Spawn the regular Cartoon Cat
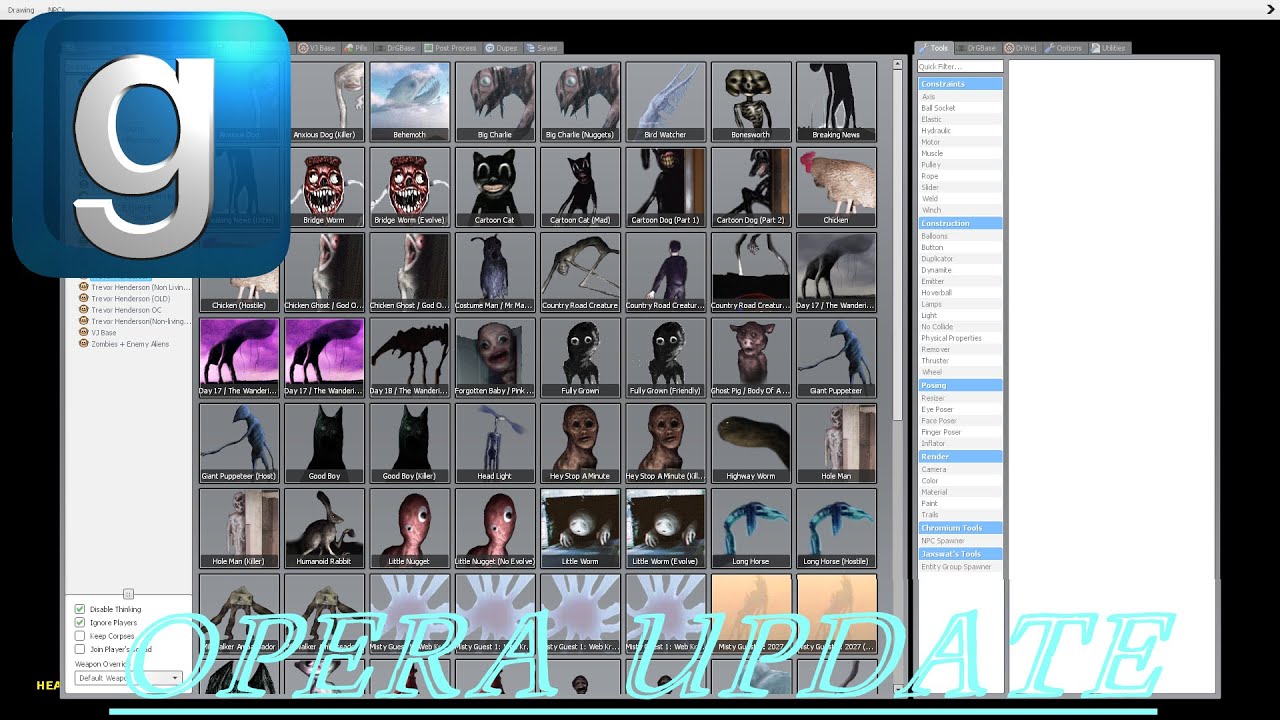The width and height of the screenshot is (1280, 720). (494, 187)
